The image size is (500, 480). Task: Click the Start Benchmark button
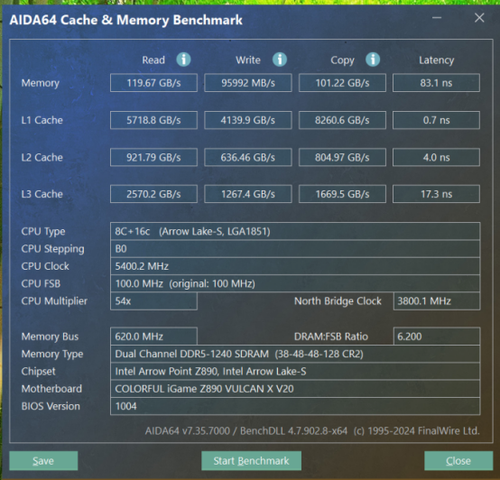pos(251,461)
